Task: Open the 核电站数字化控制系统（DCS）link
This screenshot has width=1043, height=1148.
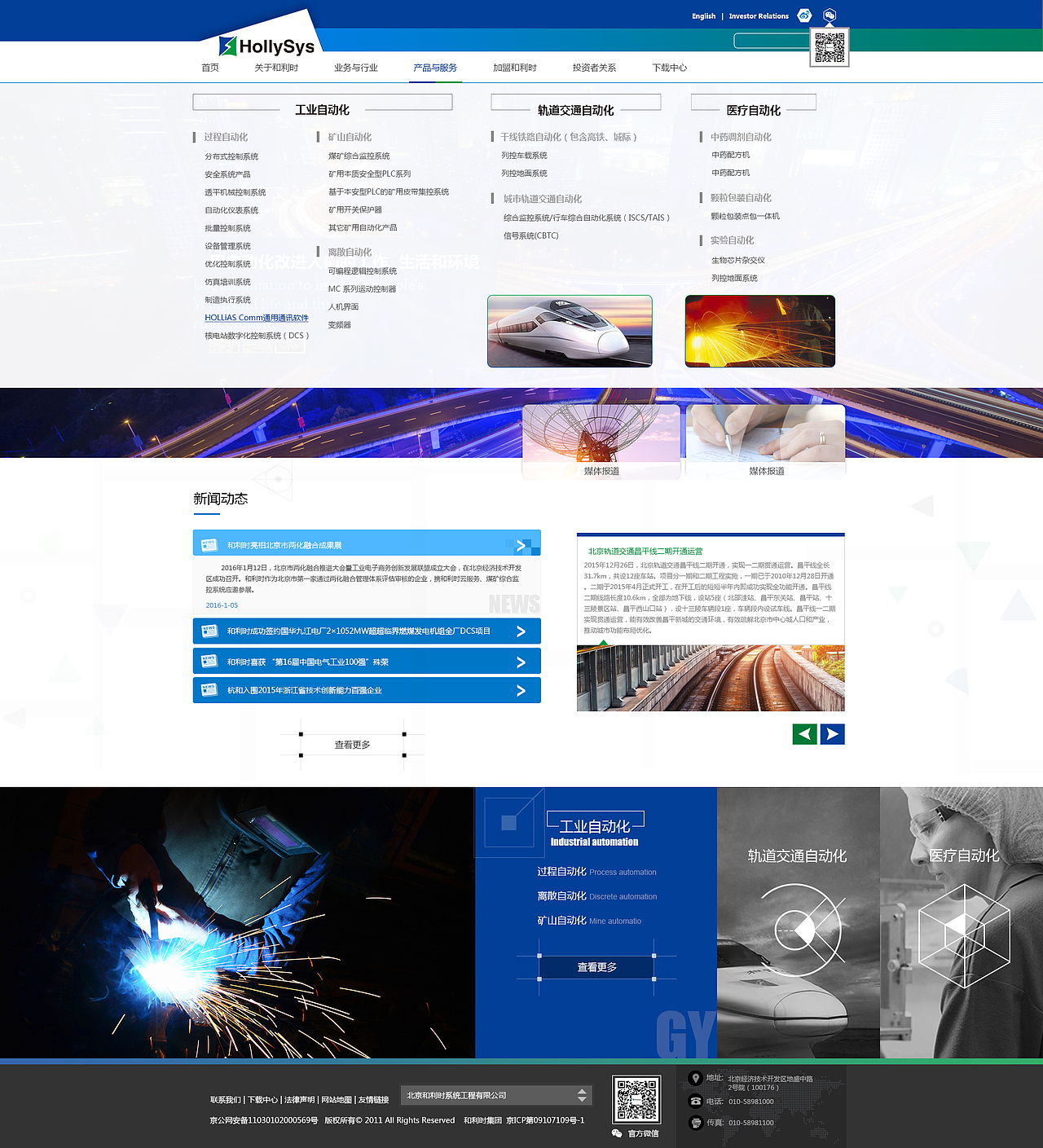Action: click(257, 336)
